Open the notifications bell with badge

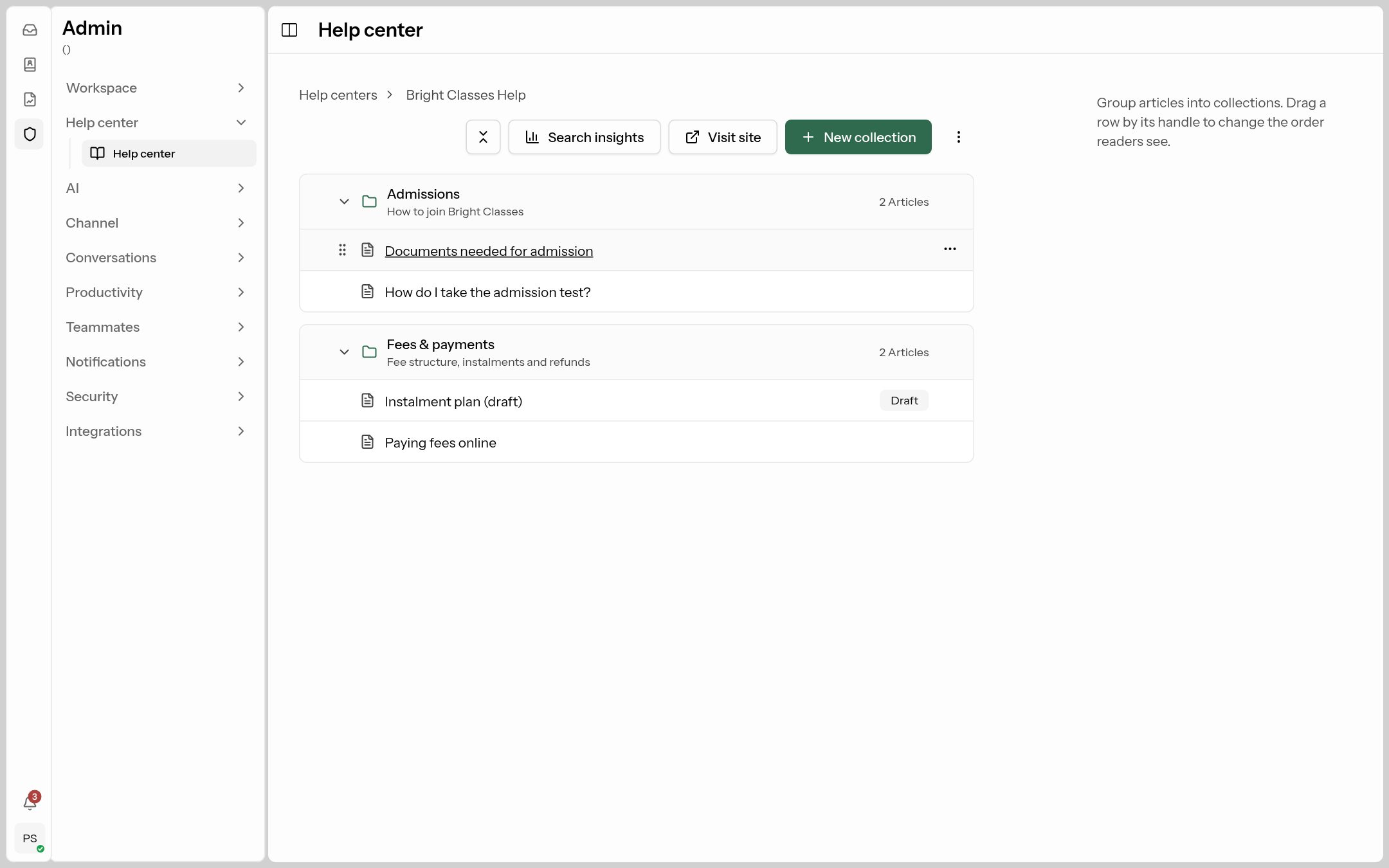coord(30,802)
